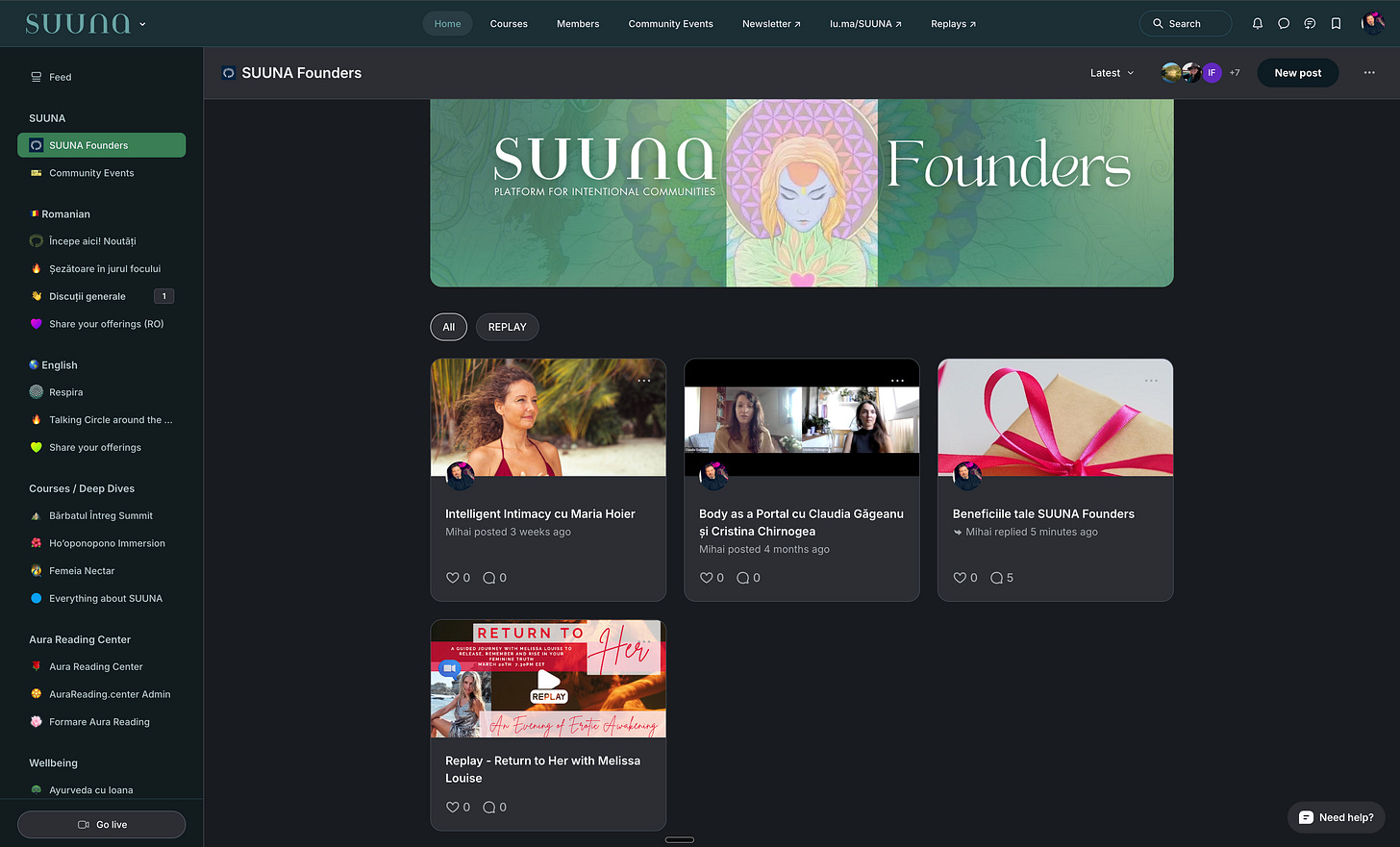The width and height of the screenshot is (1400, 847).
Task: Click the member avatars group in header
Action: (1200, 73)
